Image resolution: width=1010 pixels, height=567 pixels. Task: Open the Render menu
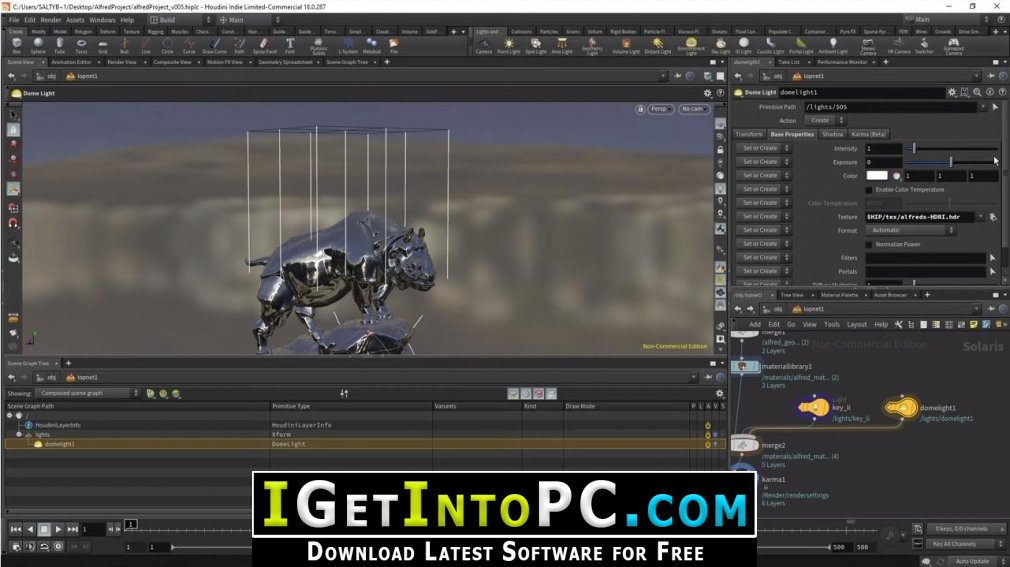coord(49,19)
